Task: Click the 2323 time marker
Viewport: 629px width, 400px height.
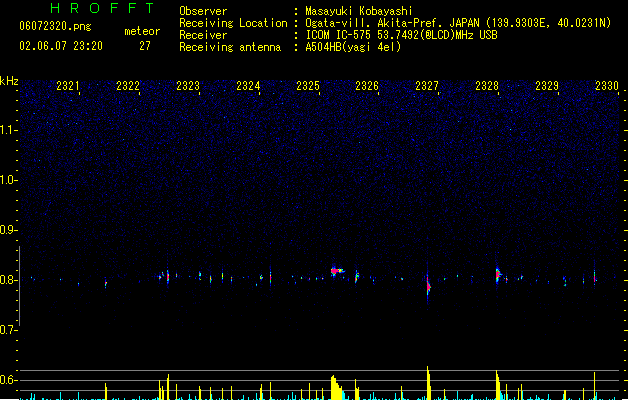Action: 188,85
